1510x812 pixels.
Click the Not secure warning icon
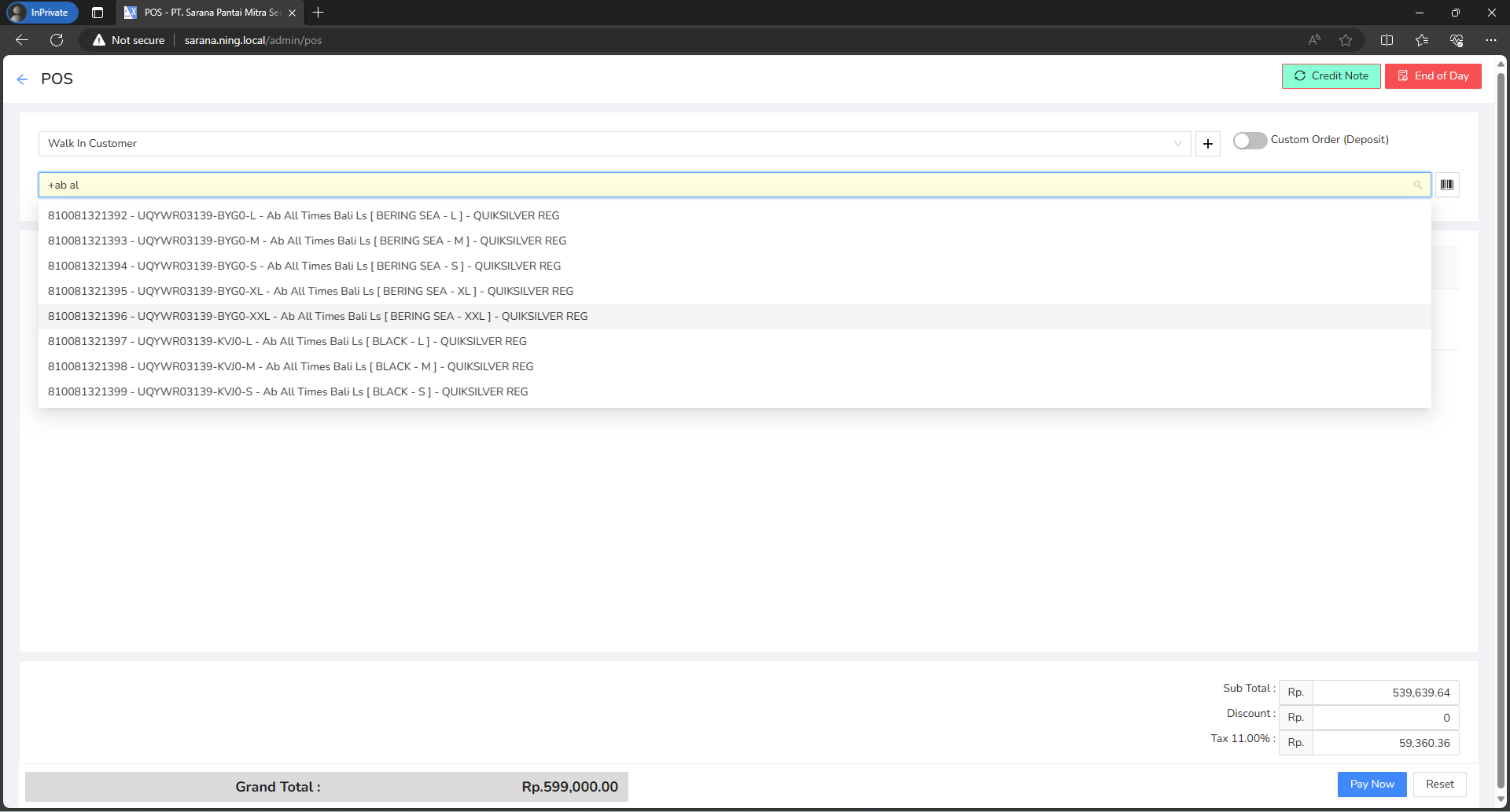coord(99,40)
